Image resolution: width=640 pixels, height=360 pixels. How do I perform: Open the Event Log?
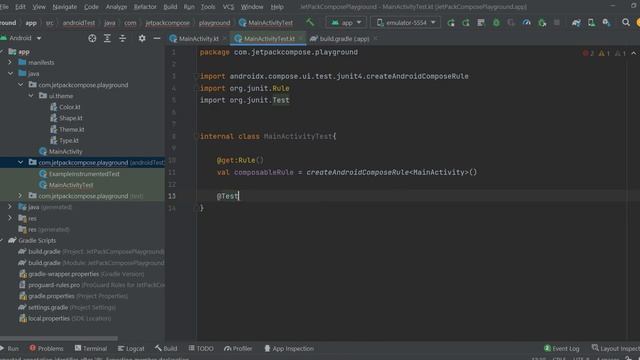562,348
